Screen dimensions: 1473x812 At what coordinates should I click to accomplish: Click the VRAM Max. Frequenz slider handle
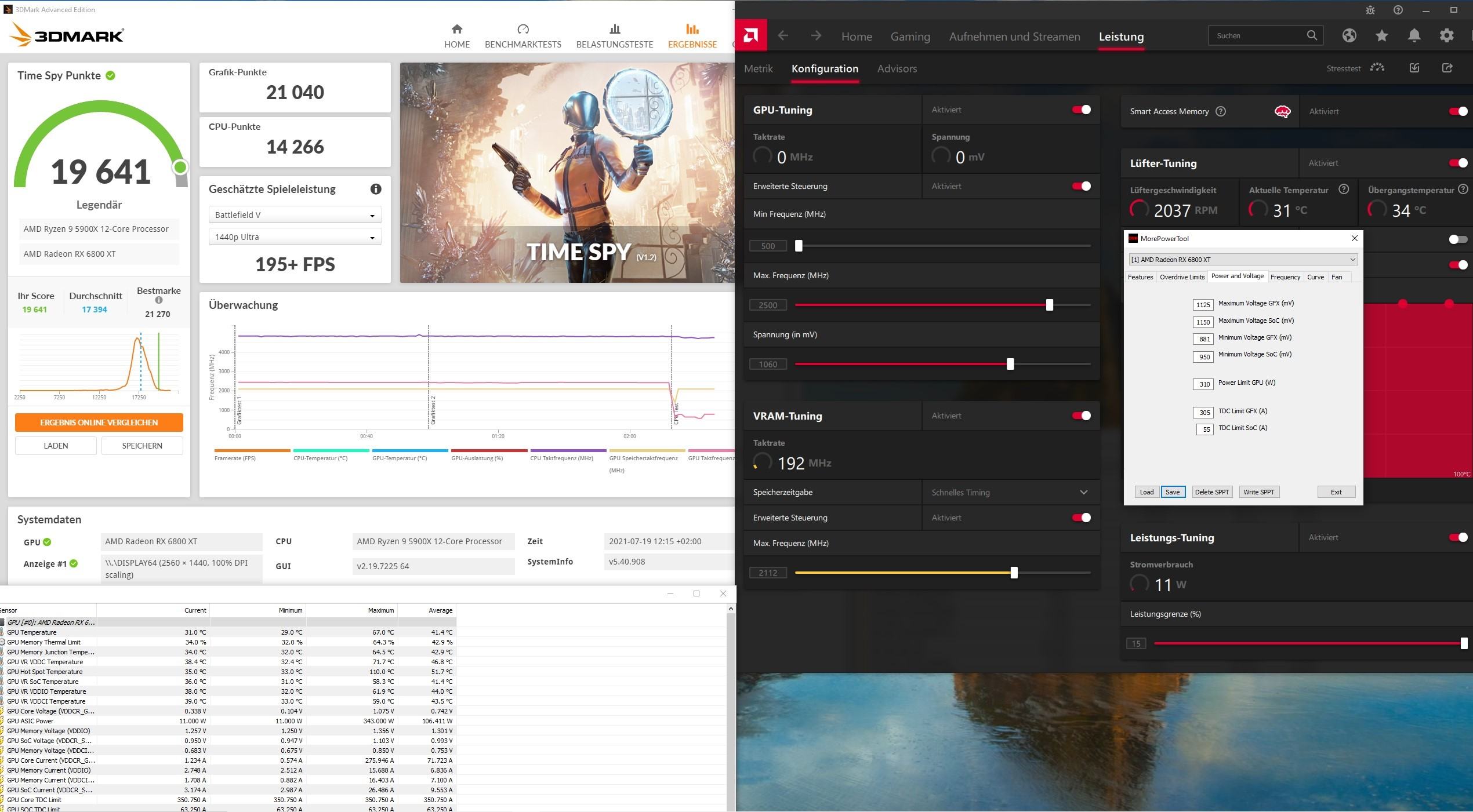click(x=1014, y=573)
